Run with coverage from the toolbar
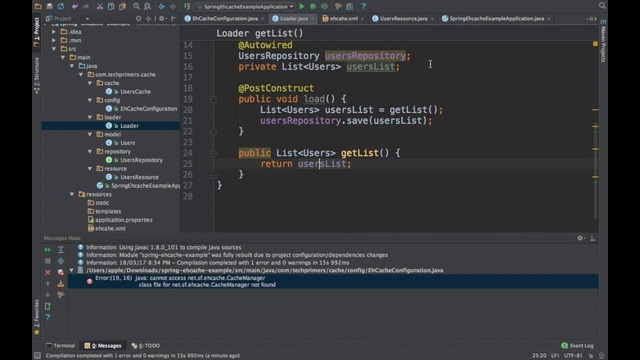Viewport: 640px width, 360px height. [x=324, y=6]
